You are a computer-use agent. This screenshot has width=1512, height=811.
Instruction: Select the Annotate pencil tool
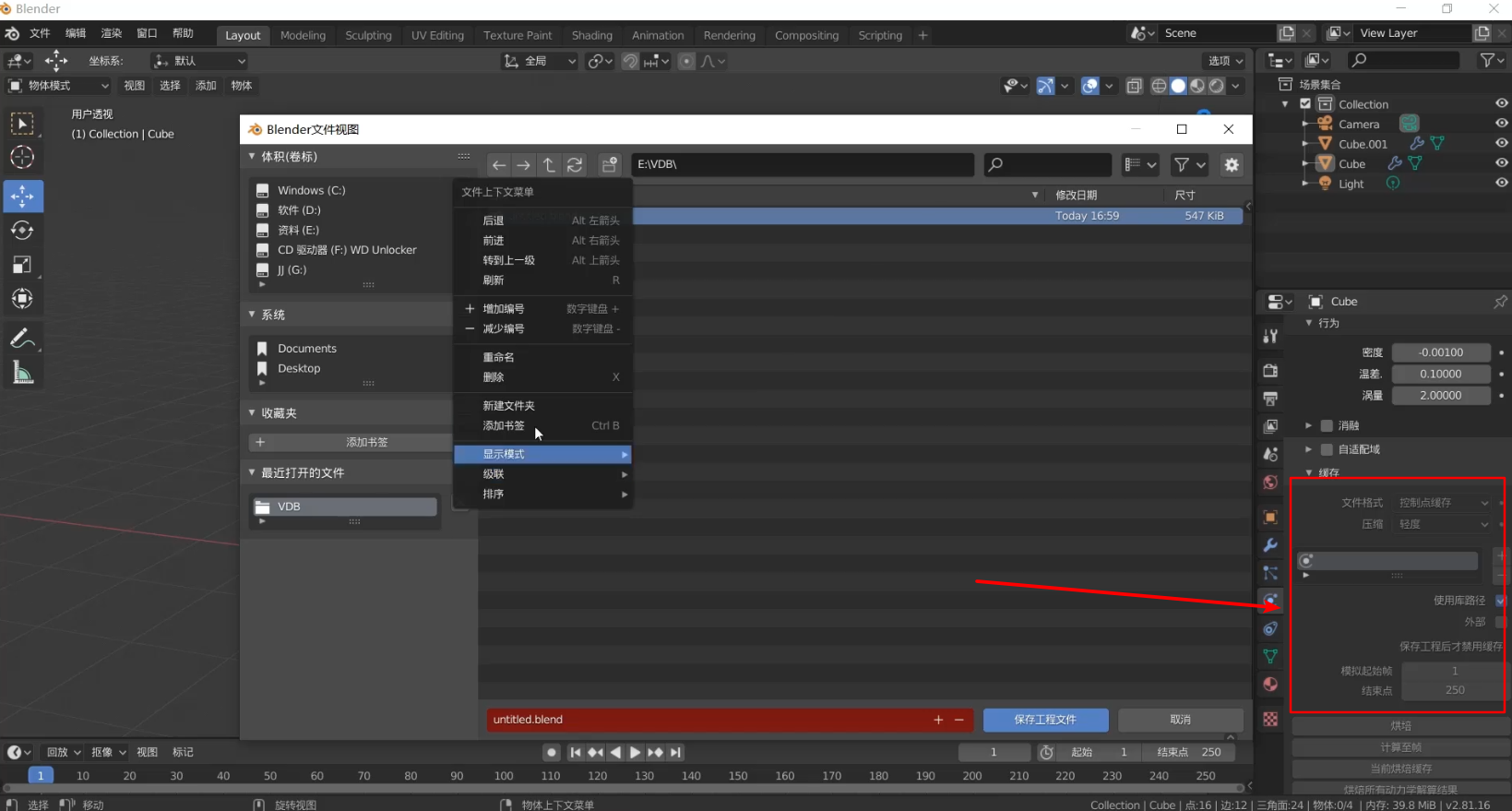[x=22, y=339]
